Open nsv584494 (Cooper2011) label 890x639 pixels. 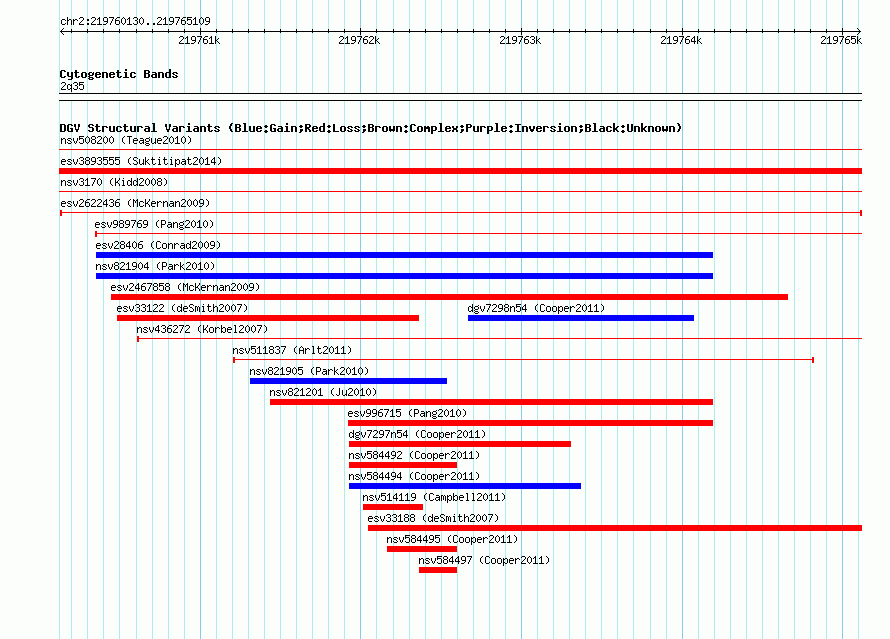pos(414,476)
